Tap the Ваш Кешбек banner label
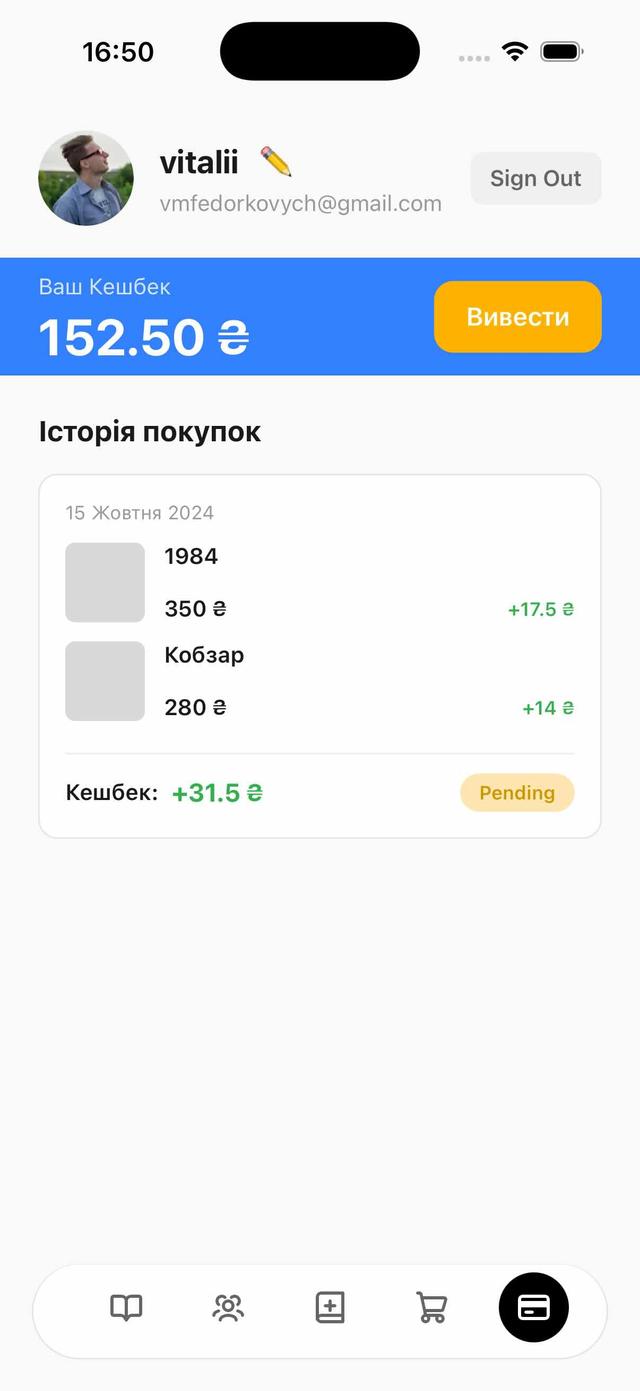 [105, 287]
